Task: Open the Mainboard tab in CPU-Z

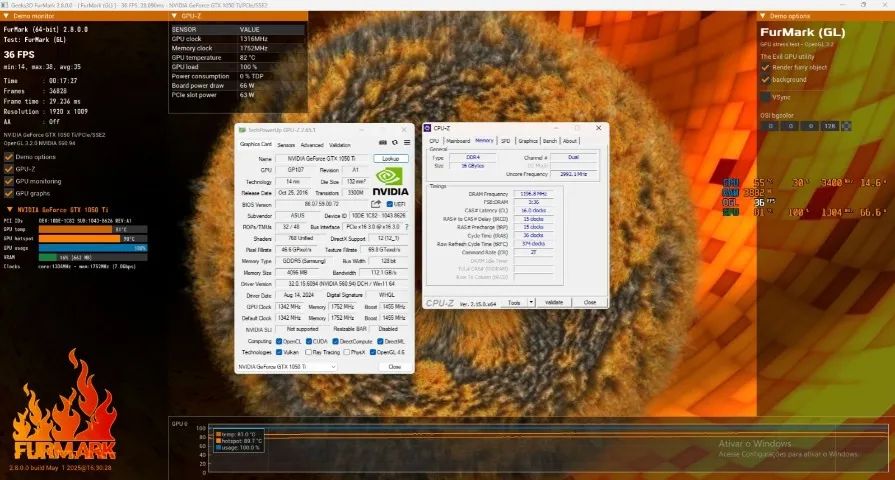Action: (458, 140)
